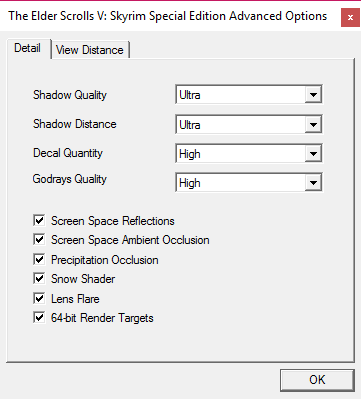Open the Shadow Distance dropdown
Screen dimensions: 361x399
(x=249, y=125)
